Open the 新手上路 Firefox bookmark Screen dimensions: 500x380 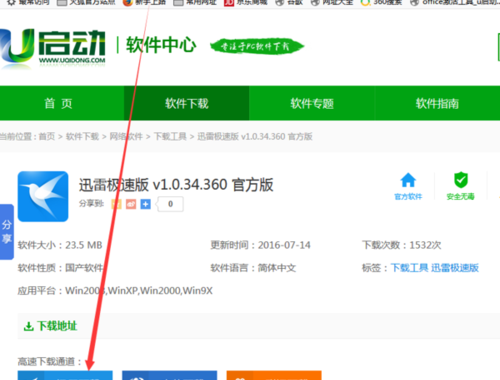point(145,3)
